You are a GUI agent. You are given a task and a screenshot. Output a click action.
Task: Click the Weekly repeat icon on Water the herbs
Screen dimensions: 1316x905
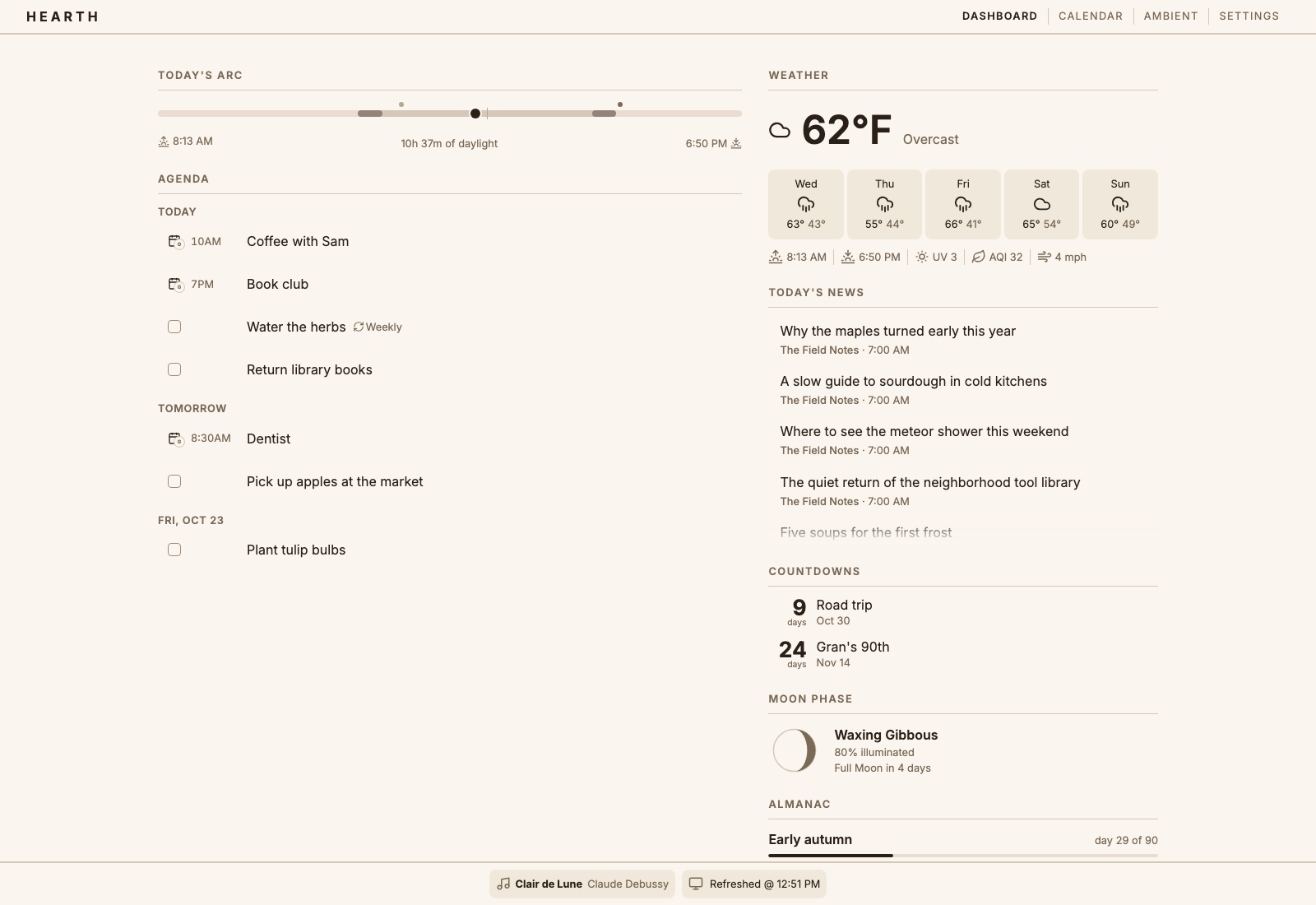[x=359, y=327]
